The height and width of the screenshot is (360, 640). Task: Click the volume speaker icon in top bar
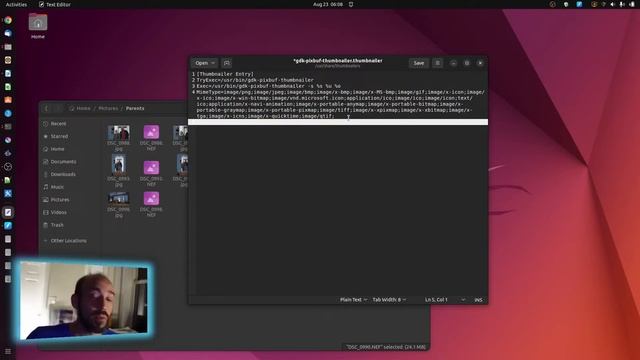click(612, 4)
